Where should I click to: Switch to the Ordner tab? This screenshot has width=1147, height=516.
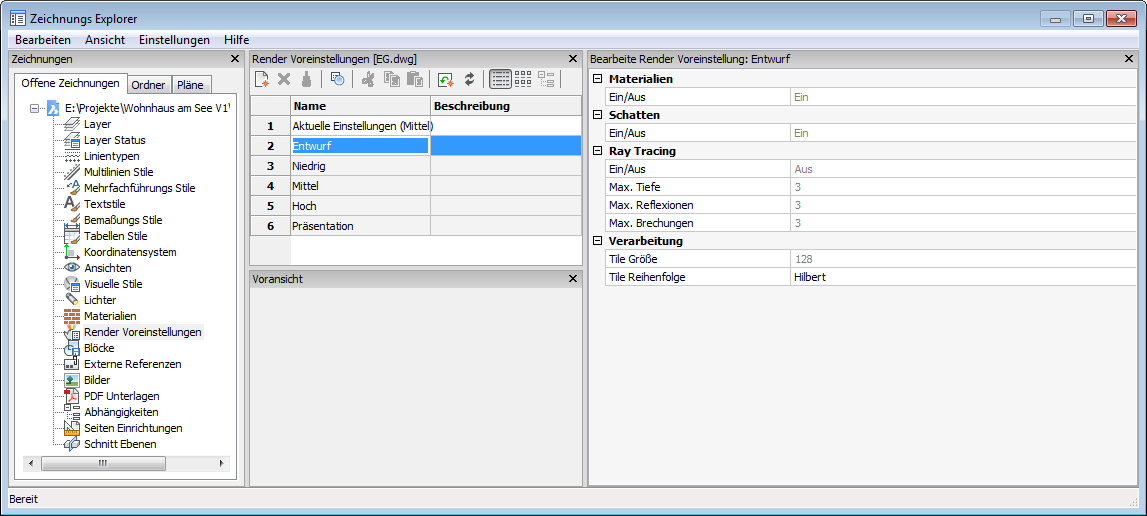[x=149, y=85]
